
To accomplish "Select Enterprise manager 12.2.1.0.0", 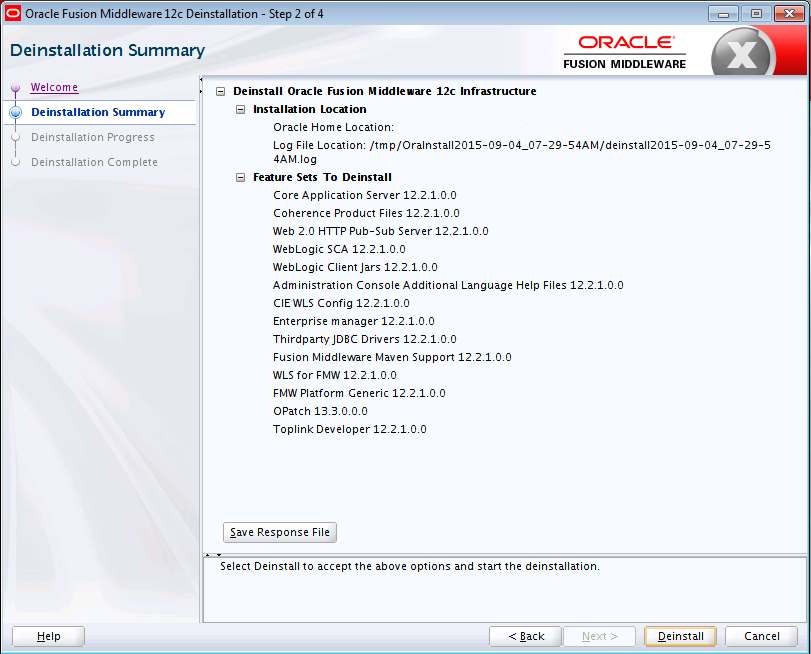I will (354, 321).
